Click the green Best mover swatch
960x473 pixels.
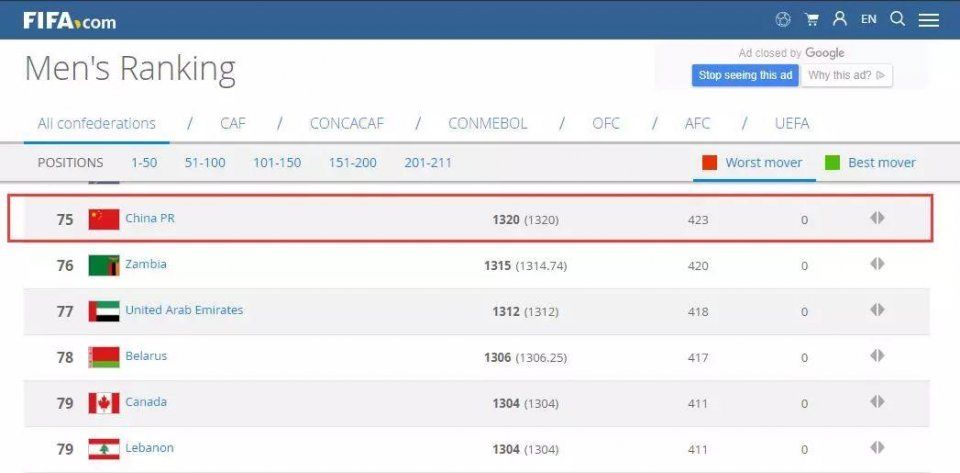(x=832, y=163)
